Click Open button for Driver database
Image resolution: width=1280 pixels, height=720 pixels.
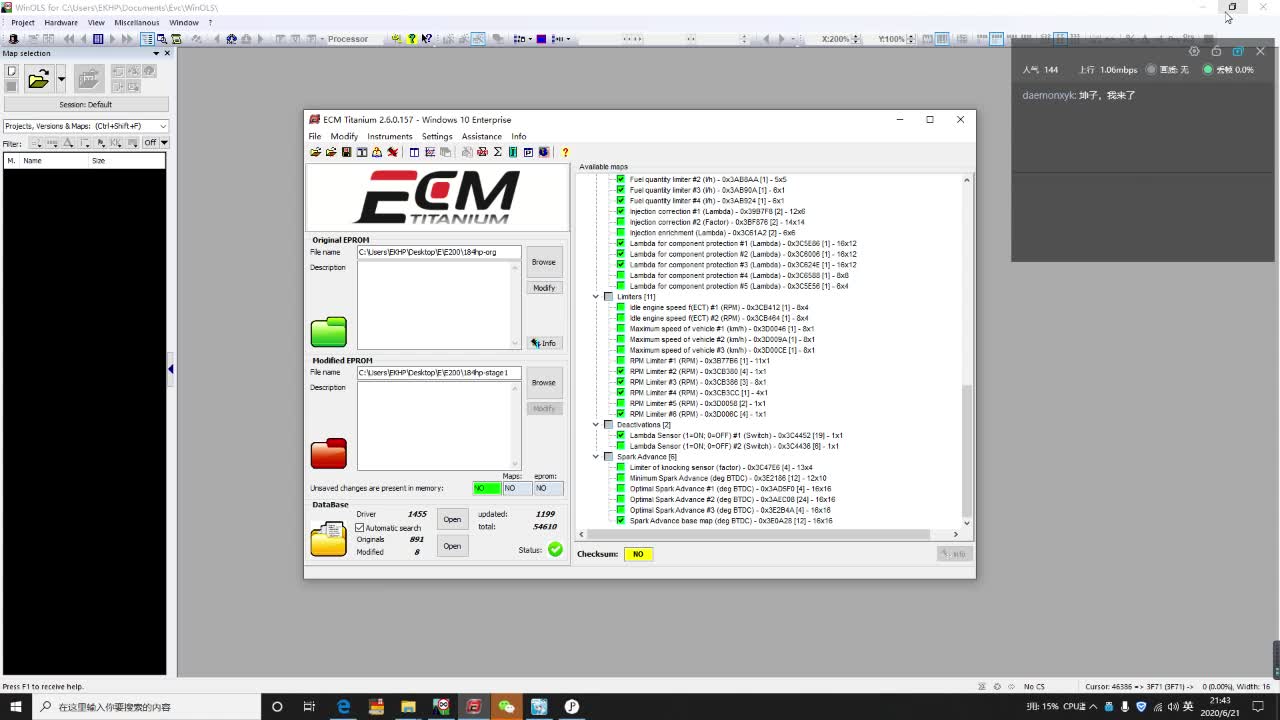pyautogui.click(x=452, y=519)
